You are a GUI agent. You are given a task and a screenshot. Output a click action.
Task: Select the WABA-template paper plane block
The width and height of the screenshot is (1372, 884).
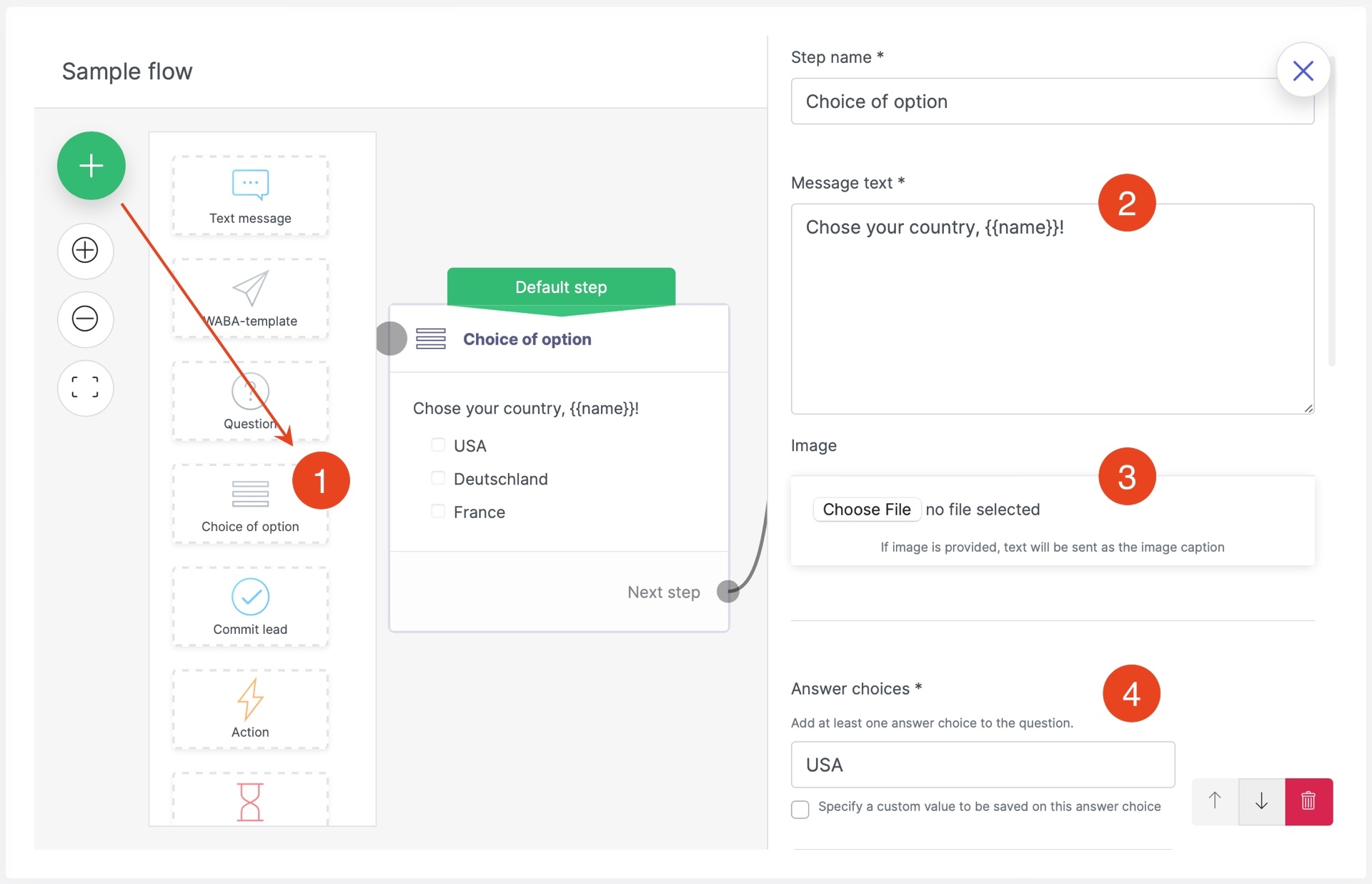[250, 299]
